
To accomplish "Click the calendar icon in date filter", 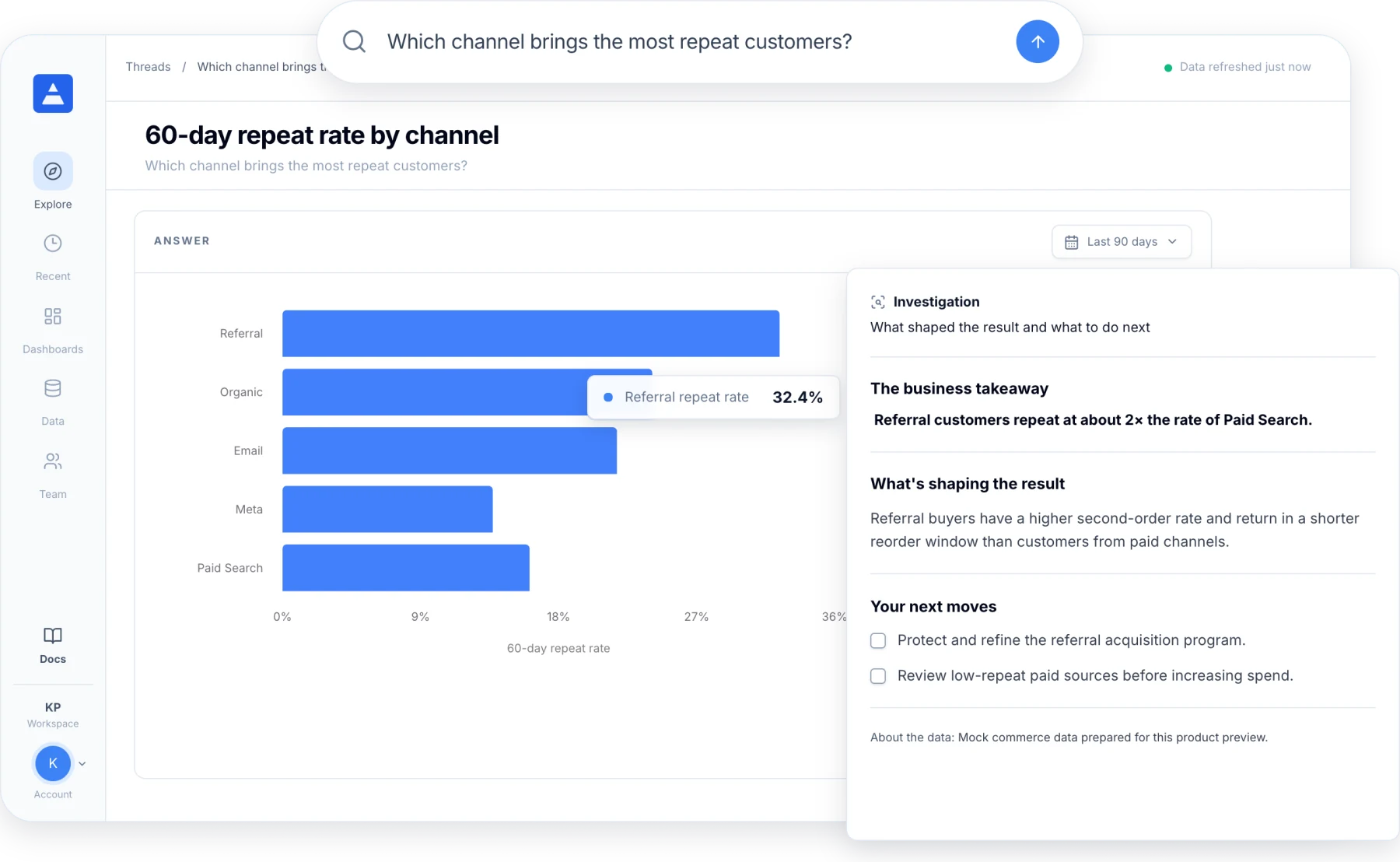I will pyautogui.click(x=1071, y=242).
